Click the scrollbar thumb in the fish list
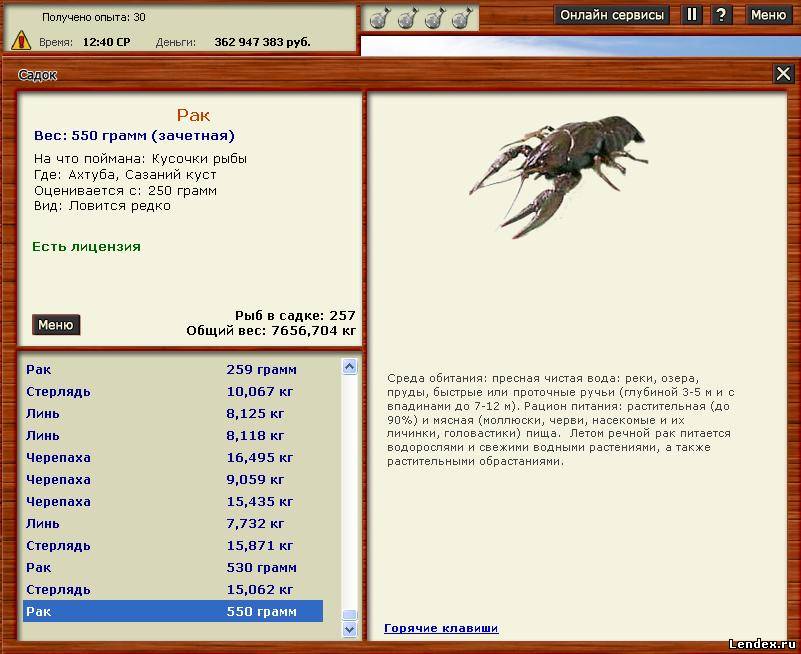 coord(349,614)
